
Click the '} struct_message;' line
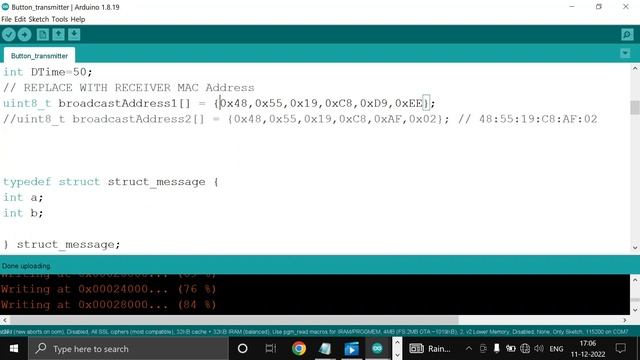click(62, 244)
